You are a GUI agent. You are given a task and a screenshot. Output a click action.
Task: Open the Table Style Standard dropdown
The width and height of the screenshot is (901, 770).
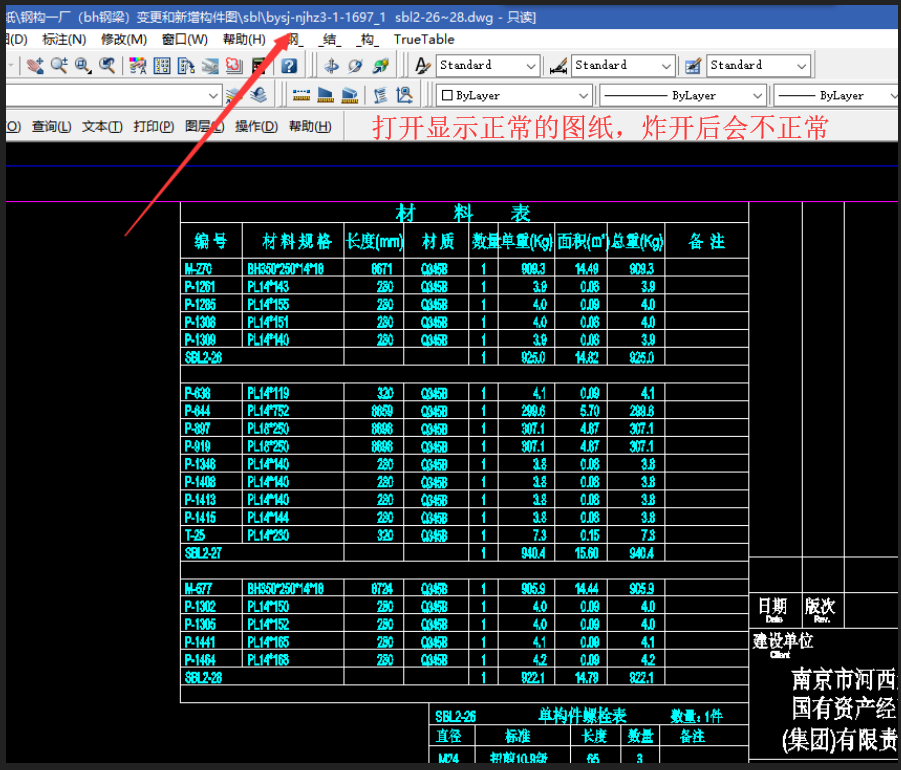758,66
